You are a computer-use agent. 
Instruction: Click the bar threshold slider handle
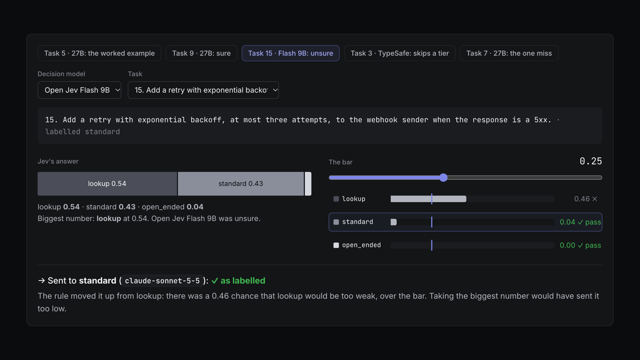[x=444, y=178]
